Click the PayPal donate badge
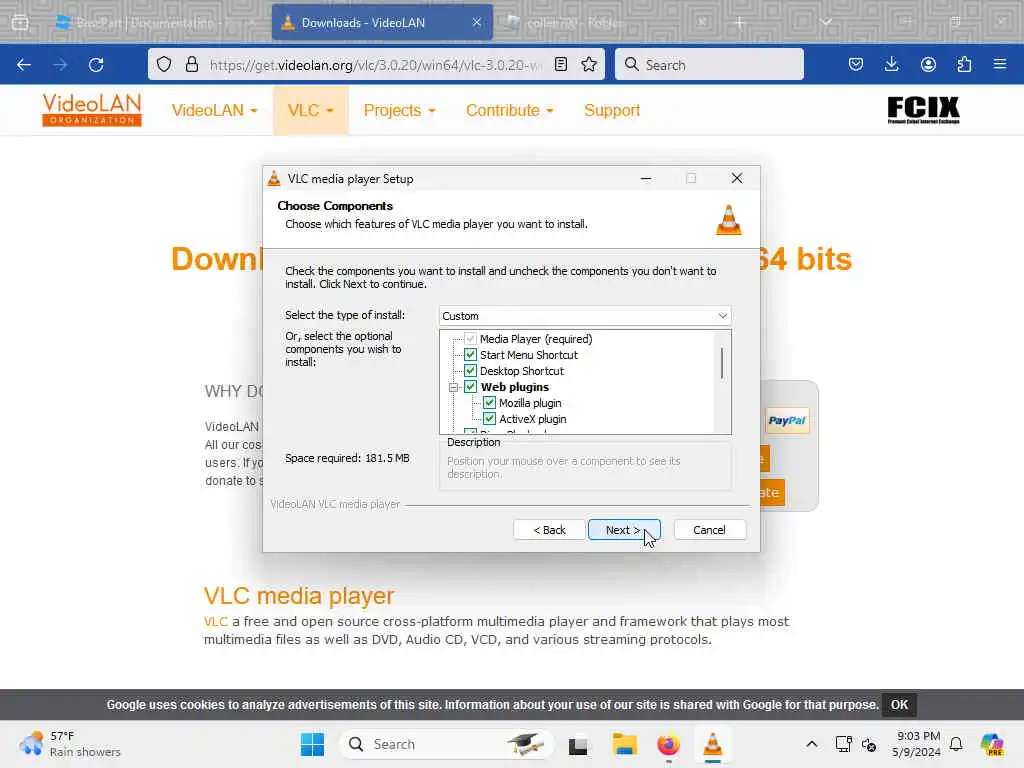This screenshot has width=1024, height=768. 787,421
